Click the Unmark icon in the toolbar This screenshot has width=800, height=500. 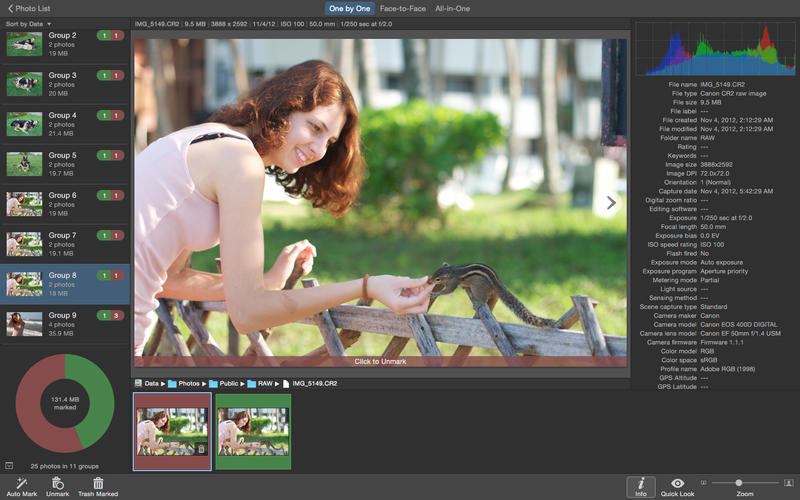click(58, 483)
